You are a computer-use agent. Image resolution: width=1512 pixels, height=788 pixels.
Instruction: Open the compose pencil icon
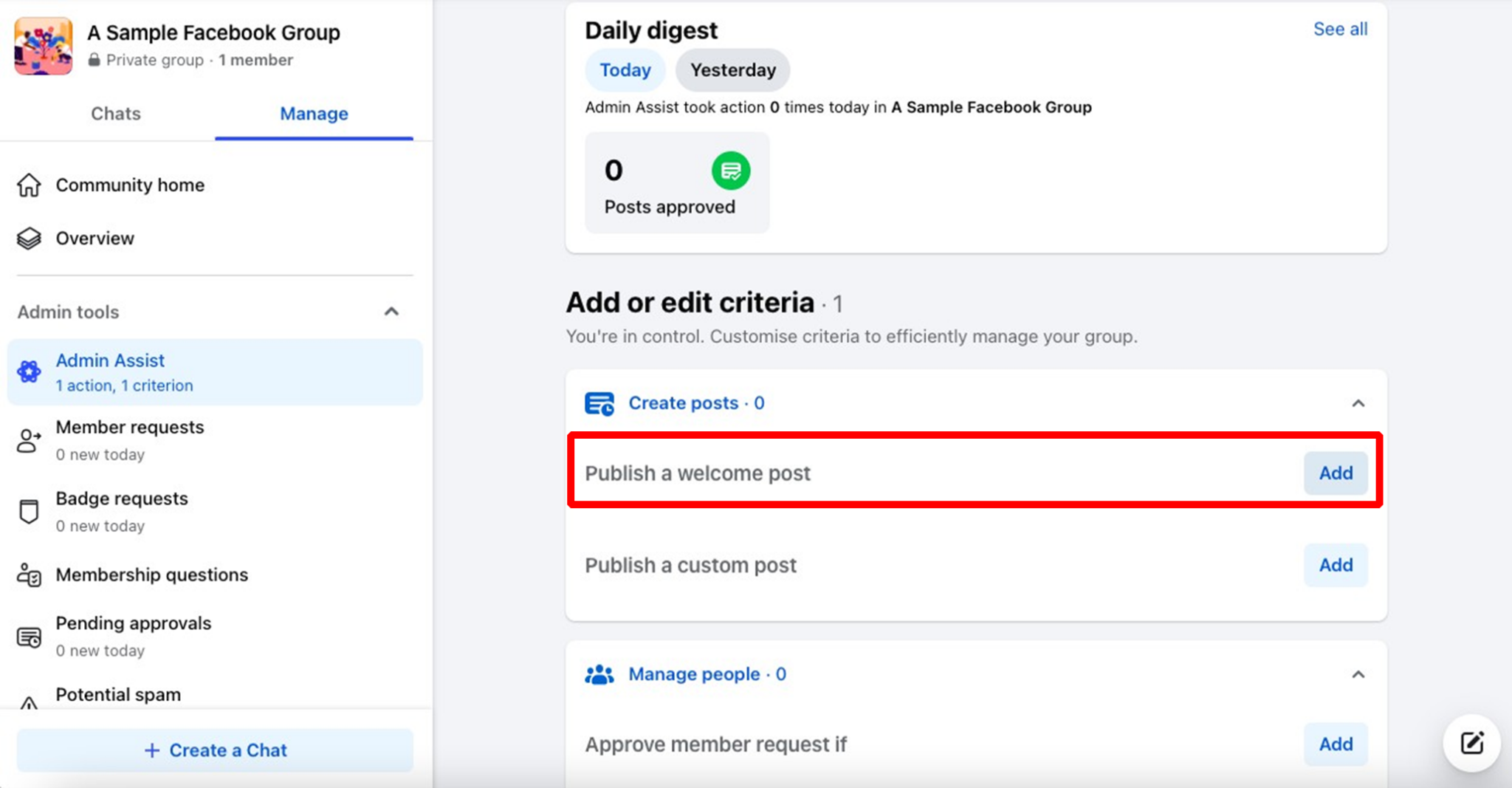pos(1471,744)
